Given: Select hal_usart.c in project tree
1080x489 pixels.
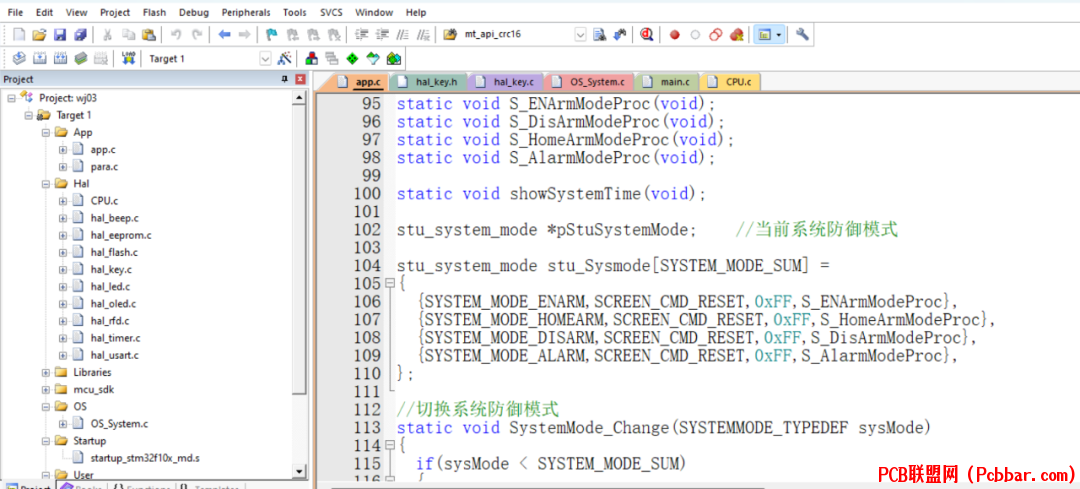Looking at the screenshot, I should (114, 355).
